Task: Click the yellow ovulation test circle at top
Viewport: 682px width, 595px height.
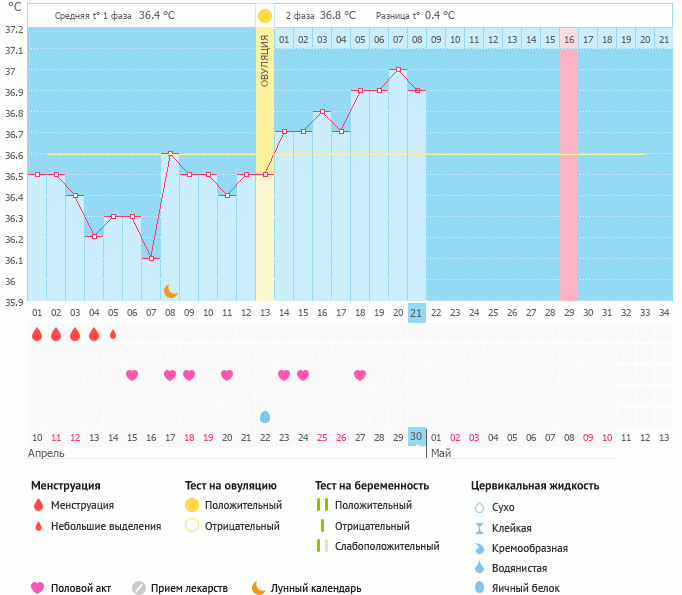Action: [x=264, y=16]
